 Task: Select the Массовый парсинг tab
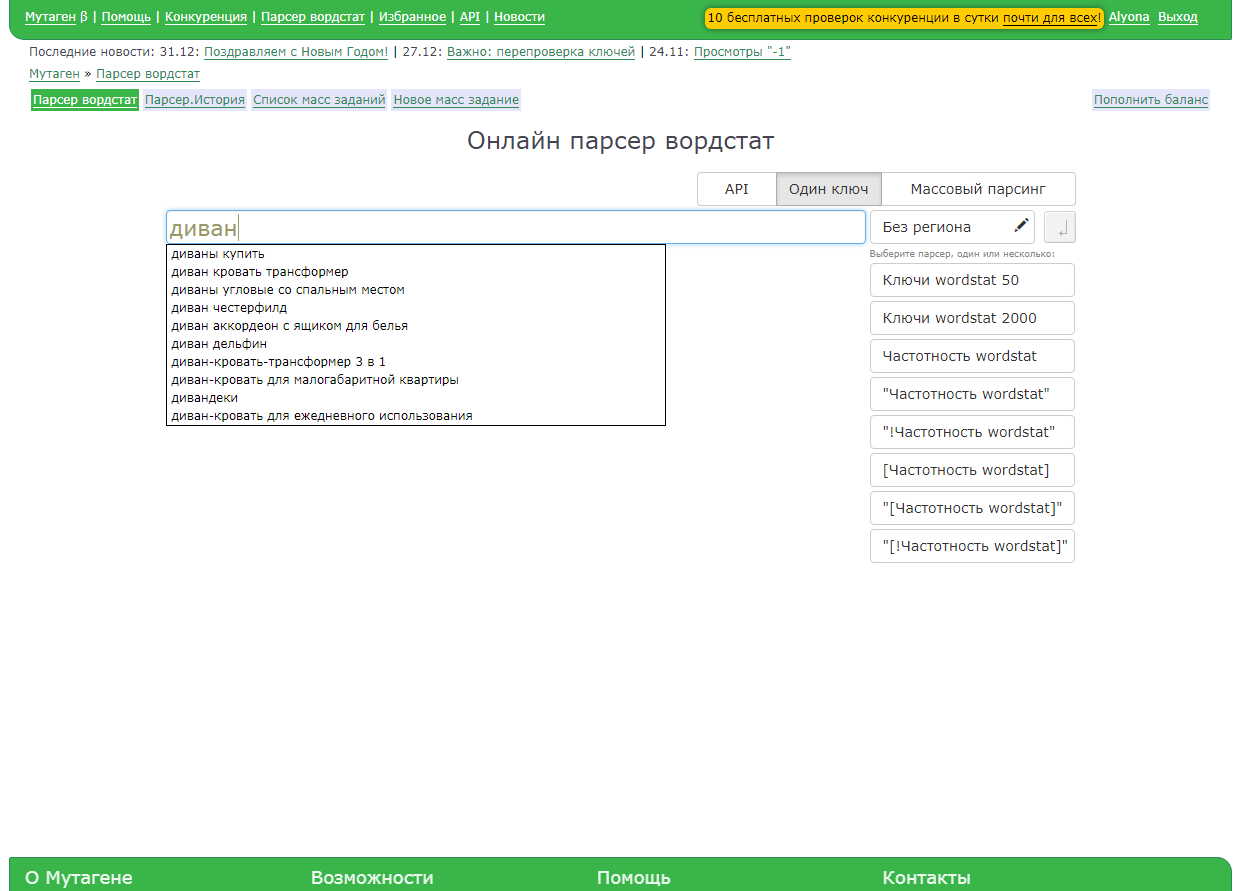[x=977, y=189]
